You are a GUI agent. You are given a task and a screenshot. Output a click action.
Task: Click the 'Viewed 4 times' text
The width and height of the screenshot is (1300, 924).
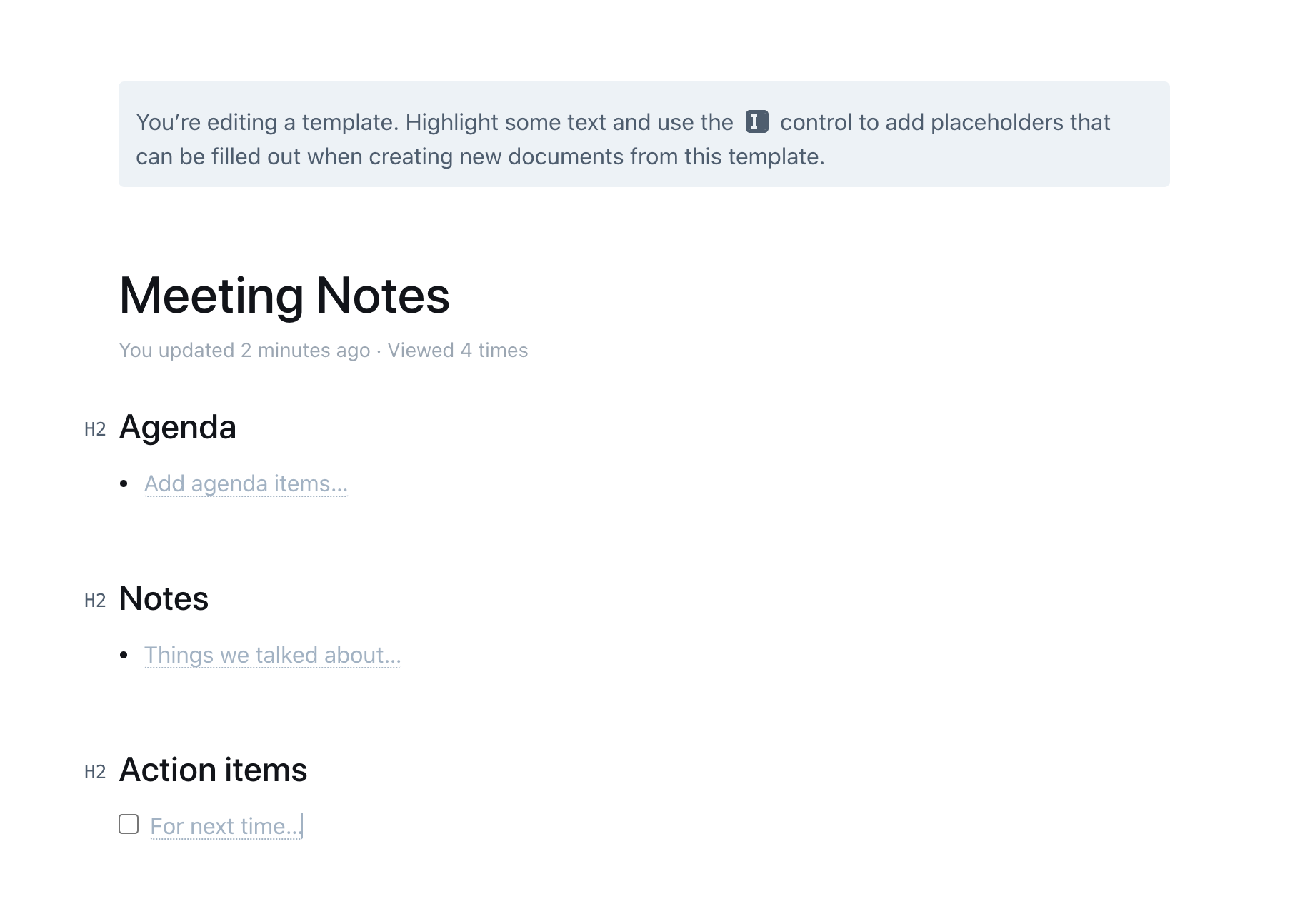coord(458,351)
